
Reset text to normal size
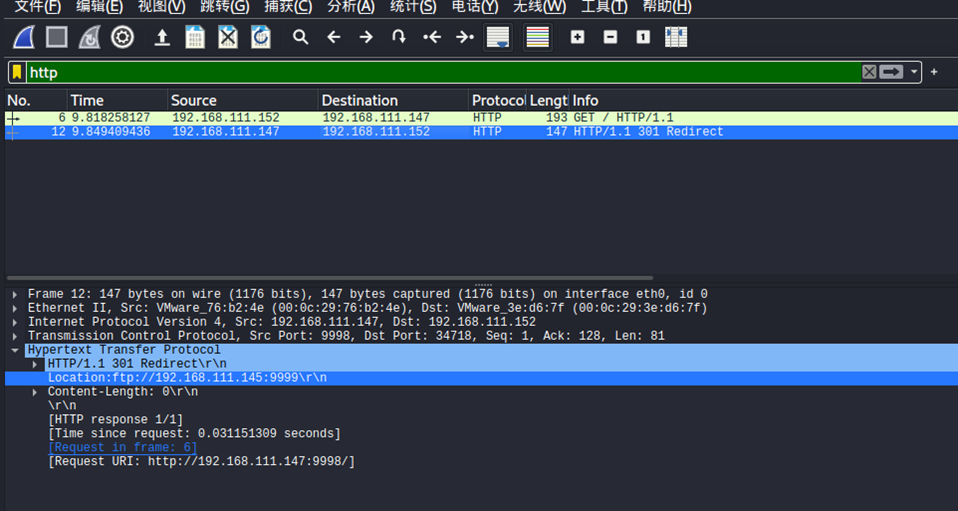pyautogui.click(x=643, y=37)
